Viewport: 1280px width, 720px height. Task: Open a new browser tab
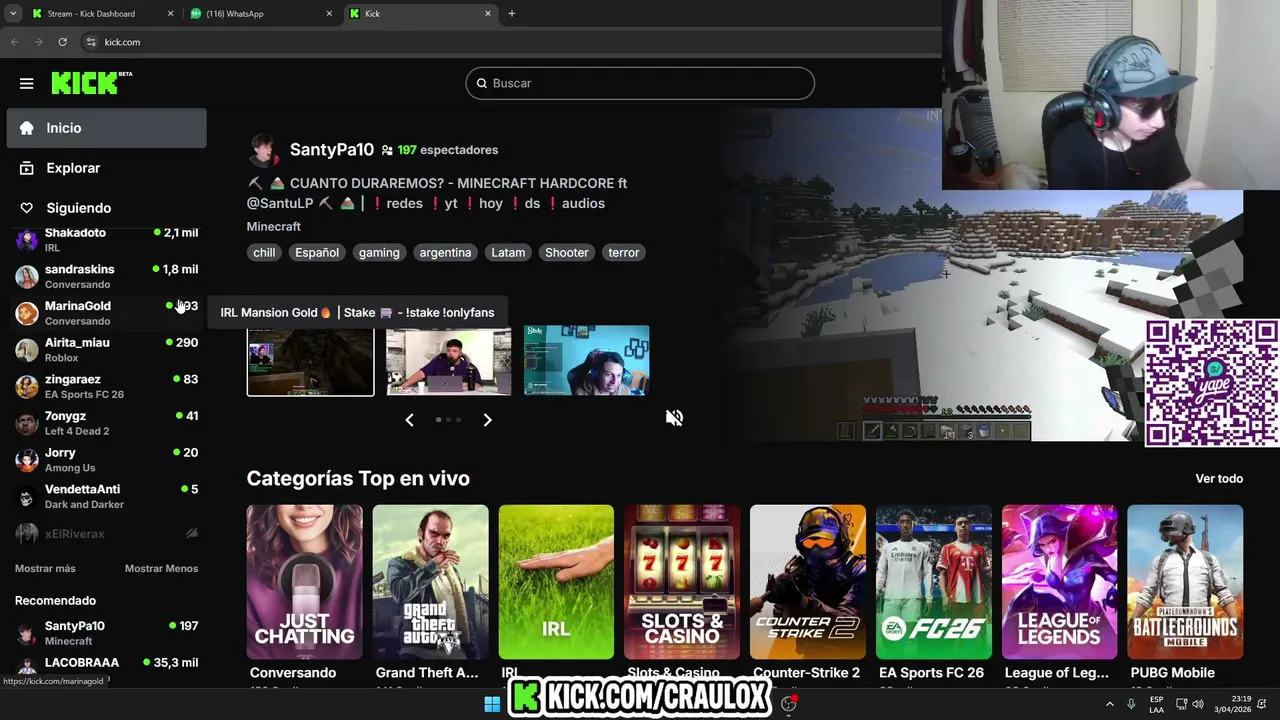tap(512, 14)
